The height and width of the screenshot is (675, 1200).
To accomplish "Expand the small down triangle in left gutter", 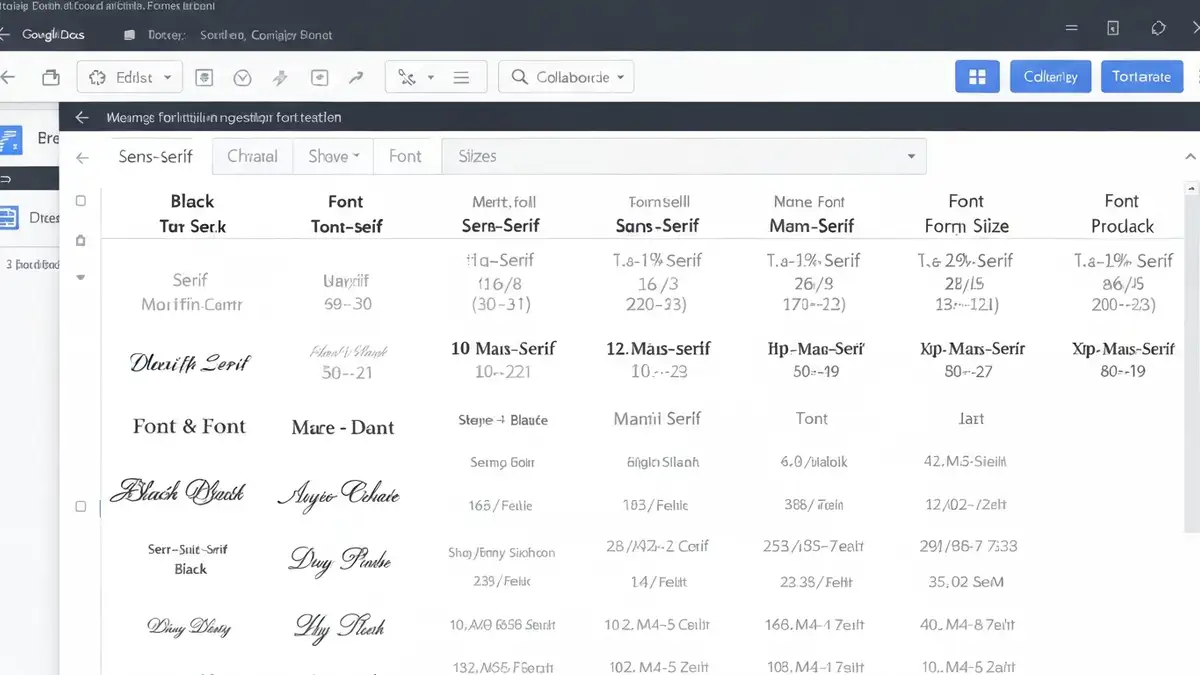I will point(81,277).
